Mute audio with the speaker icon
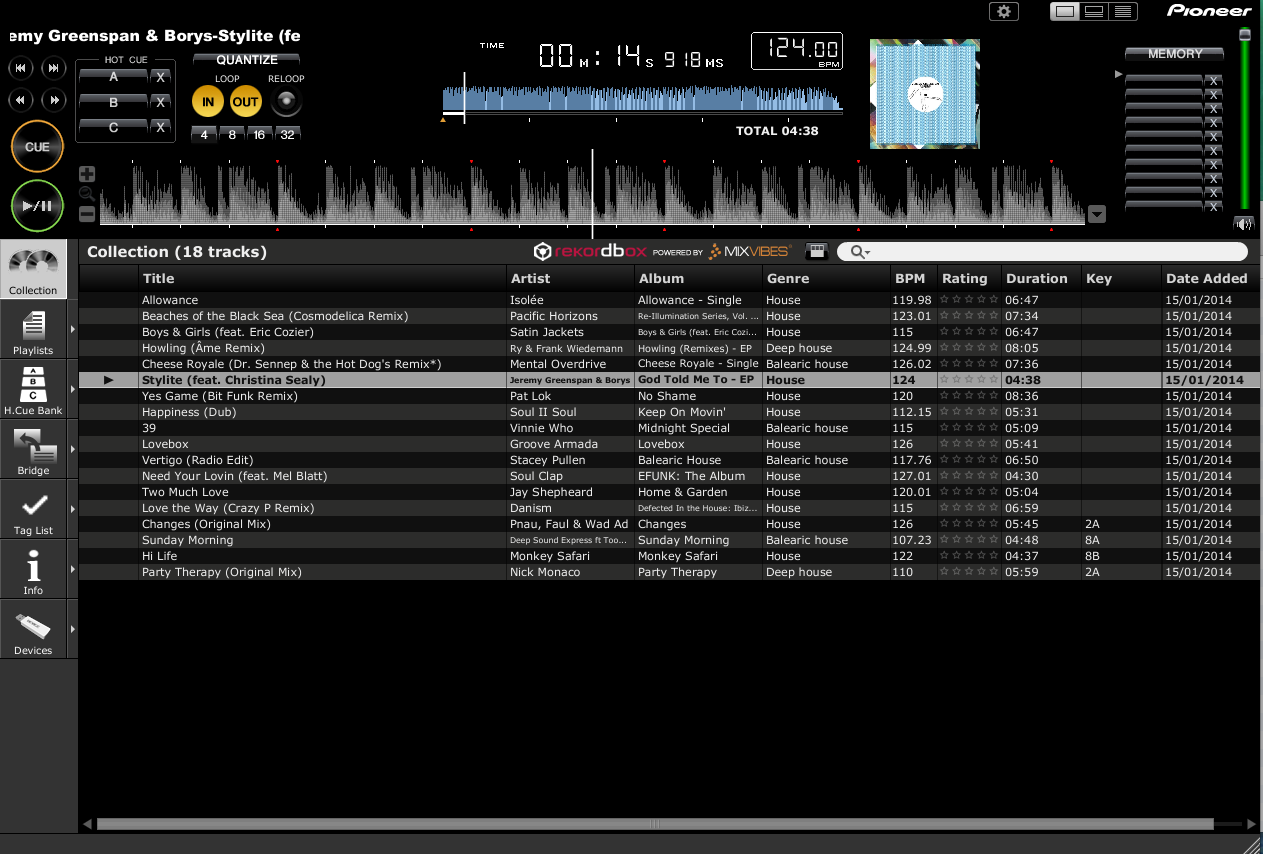1263x854 pixels. tap(1244, 224)
